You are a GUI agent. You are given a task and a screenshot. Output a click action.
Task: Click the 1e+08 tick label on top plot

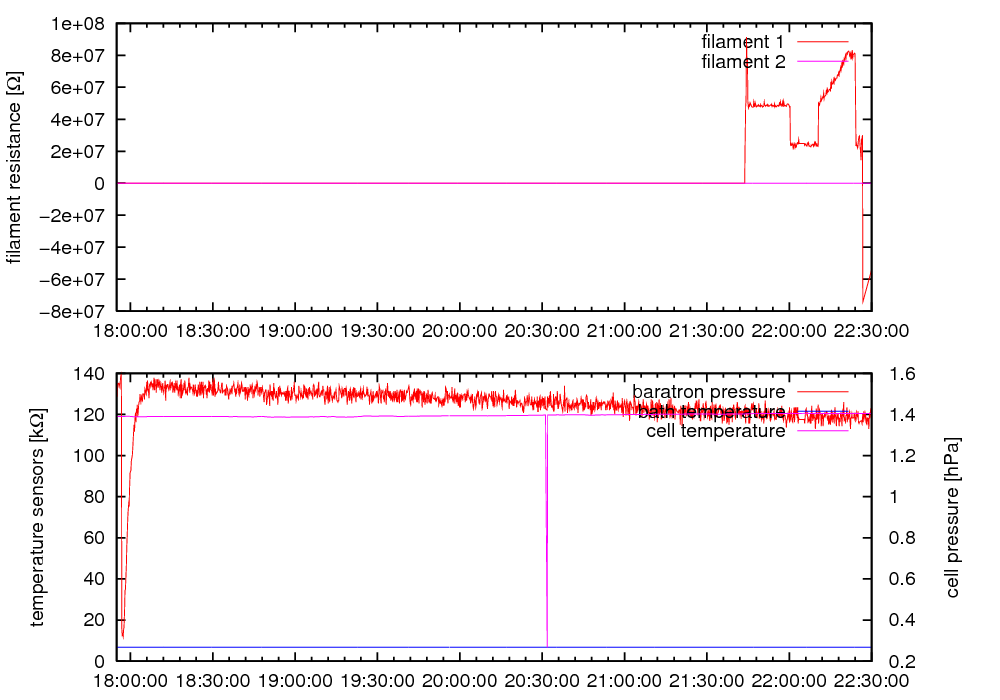(80, 23)
